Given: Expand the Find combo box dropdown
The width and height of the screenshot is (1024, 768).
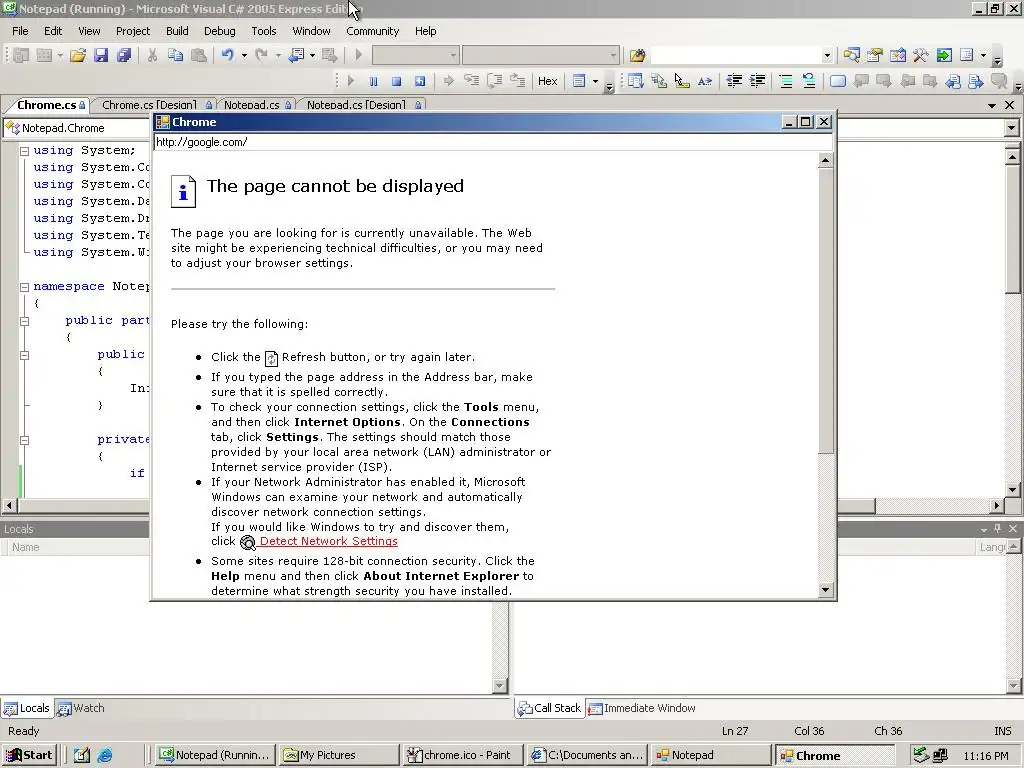Looking at the screenshot, I should [827, 56].
